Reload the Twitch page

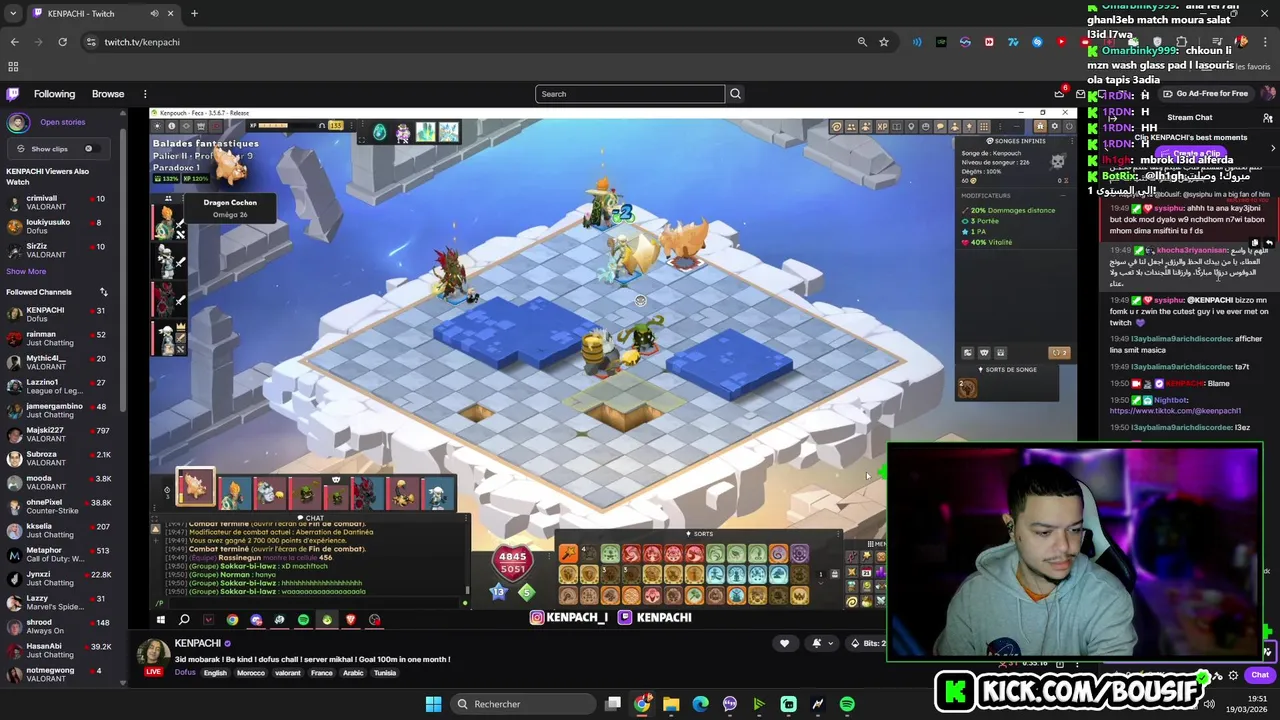coord(62,42)
